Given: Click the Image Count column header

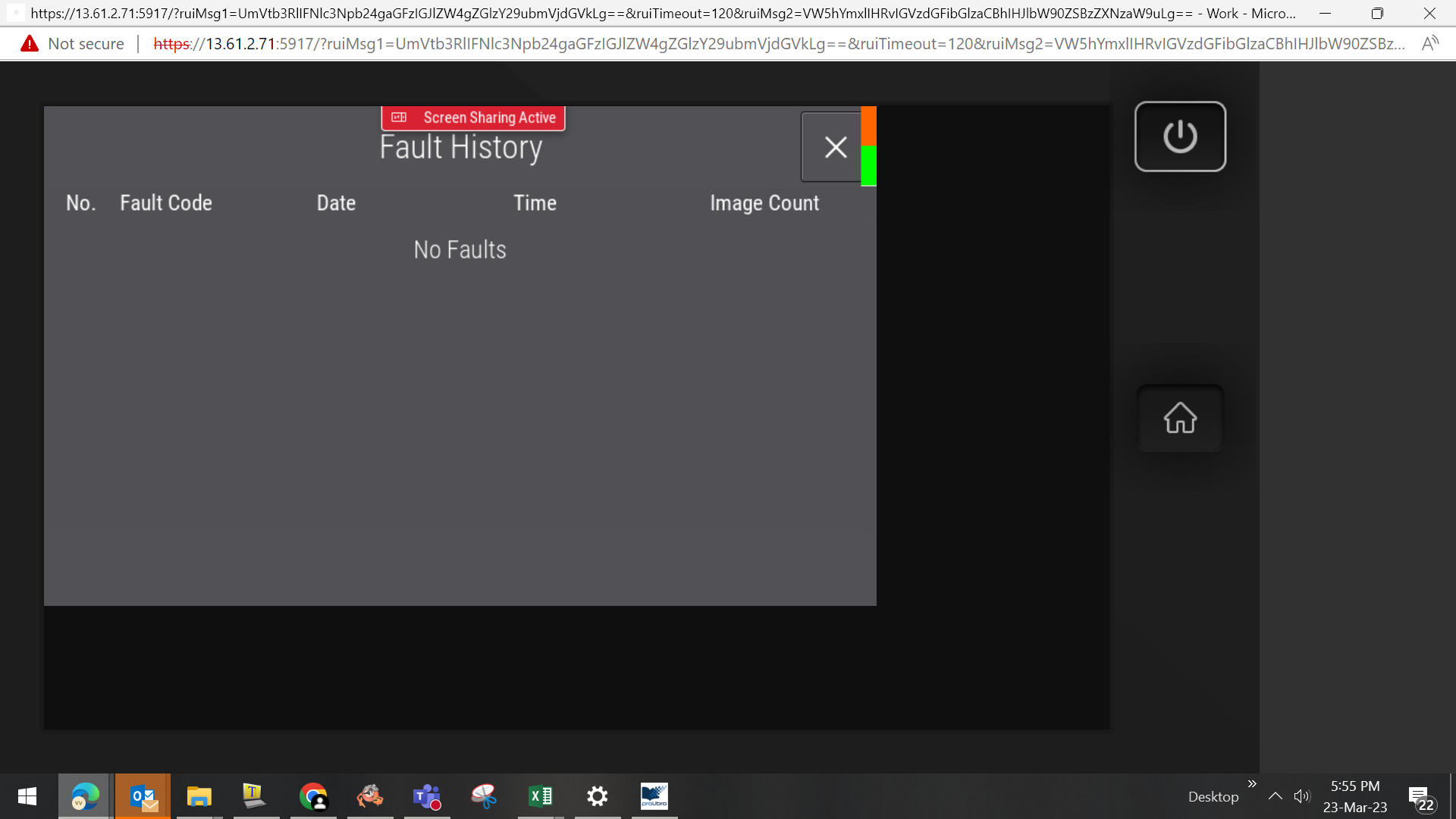Looking at the screenshot, I should 764,203.
